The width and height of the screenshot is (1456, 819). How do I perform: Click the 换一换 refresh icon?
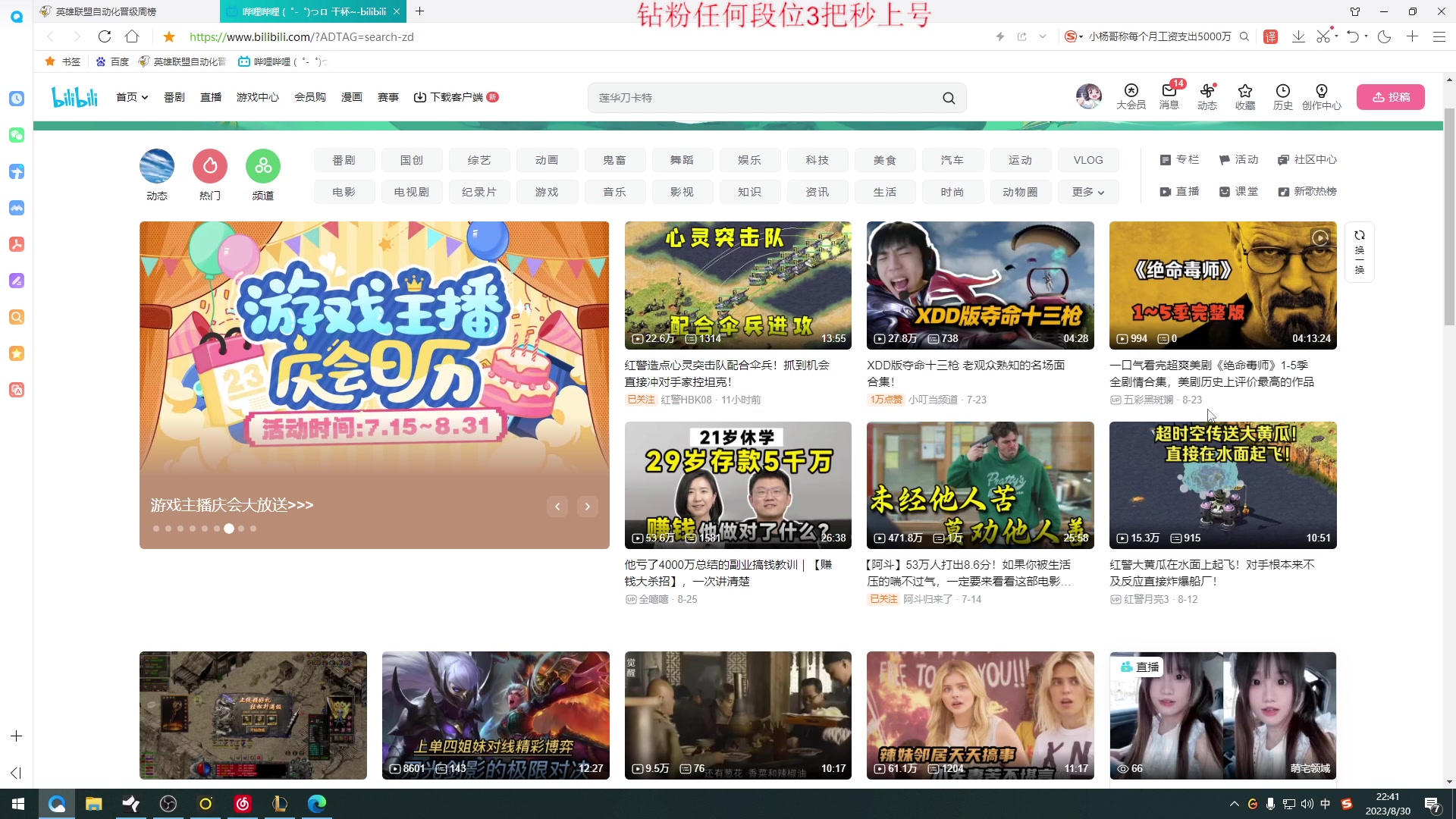(x=1360, y=252)
